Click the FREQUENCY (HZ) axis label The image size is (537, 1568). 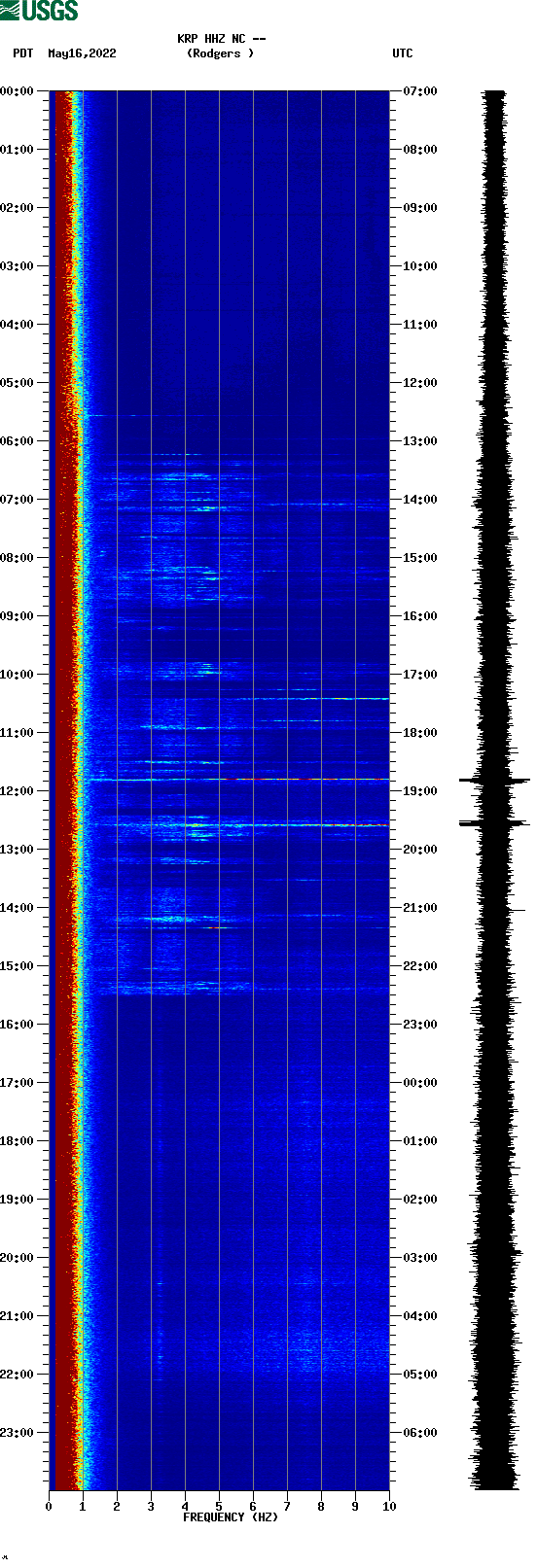click(231, 1517)
